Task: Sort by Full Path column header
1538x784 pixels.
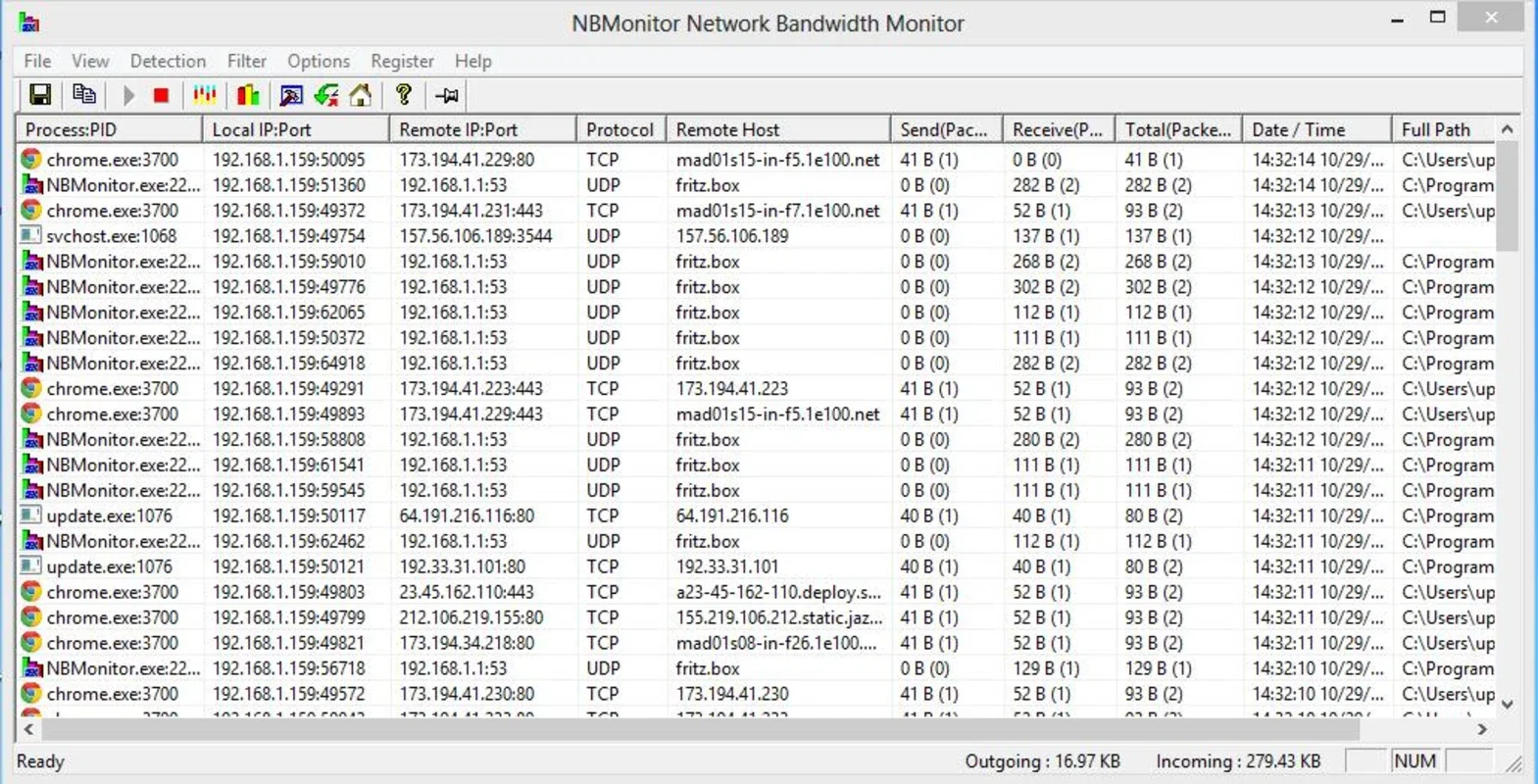Action: [x=1445, y=129]
